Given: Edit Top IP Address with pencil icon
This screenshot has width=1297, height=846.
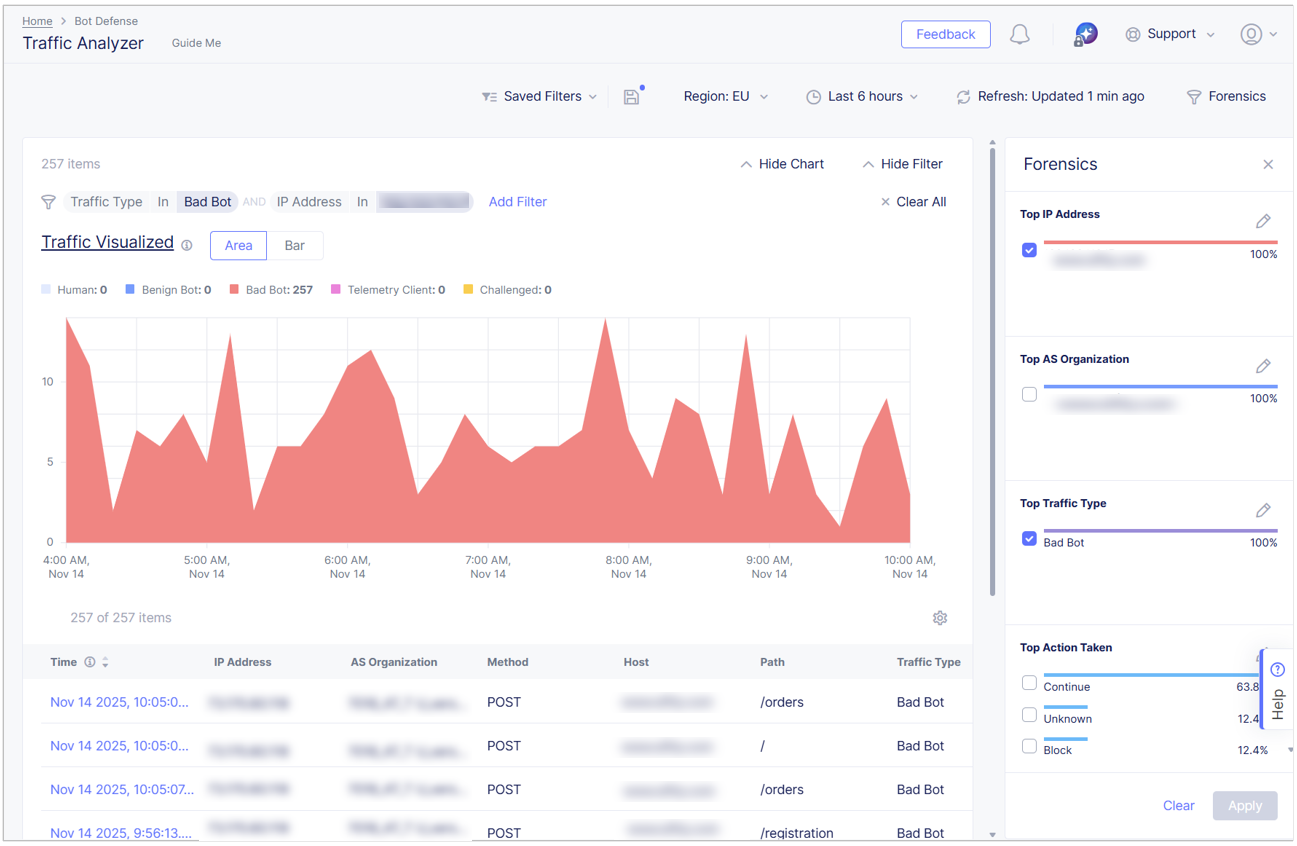Looking at the screenshot, I should tap(1263, 221).
